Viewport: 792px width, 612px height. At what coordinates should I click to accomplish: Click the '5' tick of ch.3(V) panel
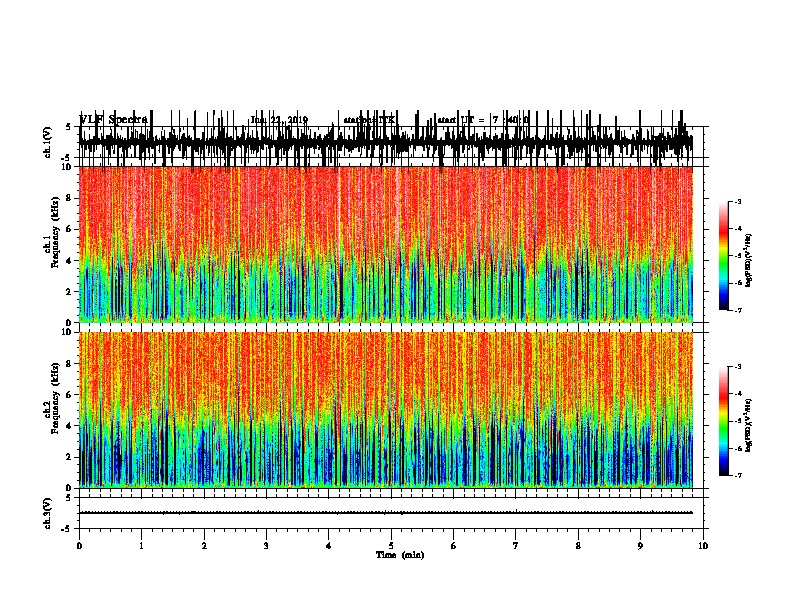coord(69,498)
